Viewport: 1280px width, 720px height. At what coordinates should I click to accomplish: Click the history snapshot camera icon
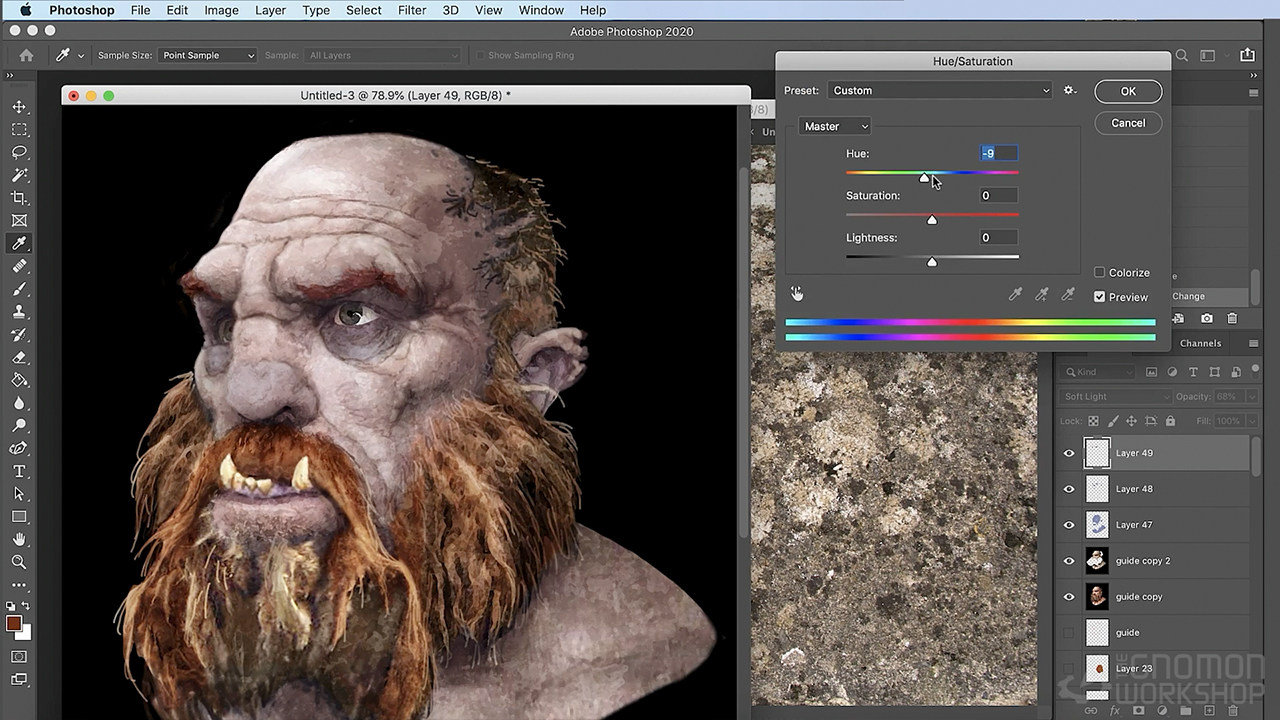[x=1207, y=318]
